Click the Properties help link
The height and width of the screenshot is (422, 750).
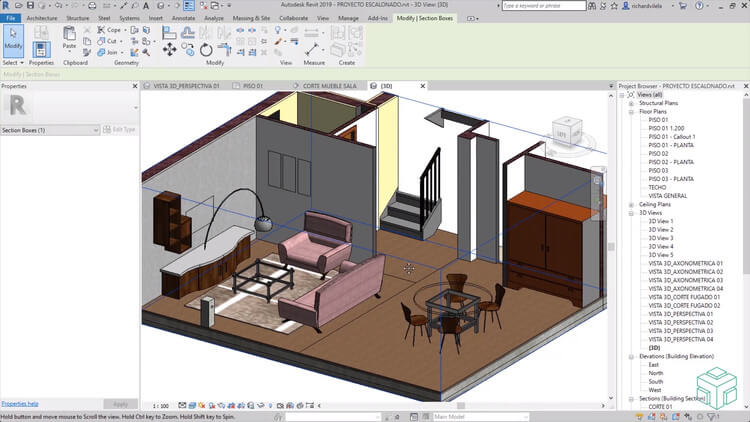(x=20, y=403)
